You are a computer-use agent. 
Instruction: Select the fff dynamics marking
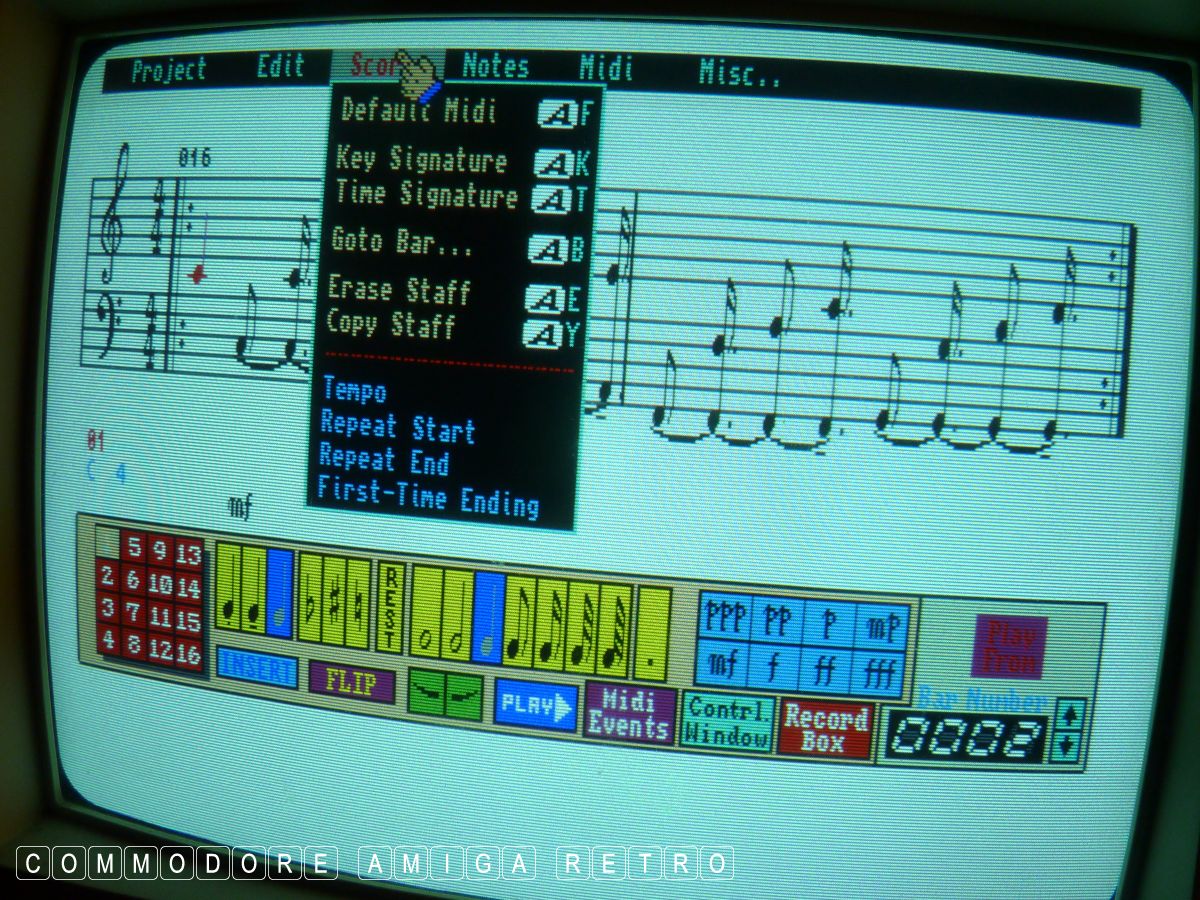pos(880,672)
